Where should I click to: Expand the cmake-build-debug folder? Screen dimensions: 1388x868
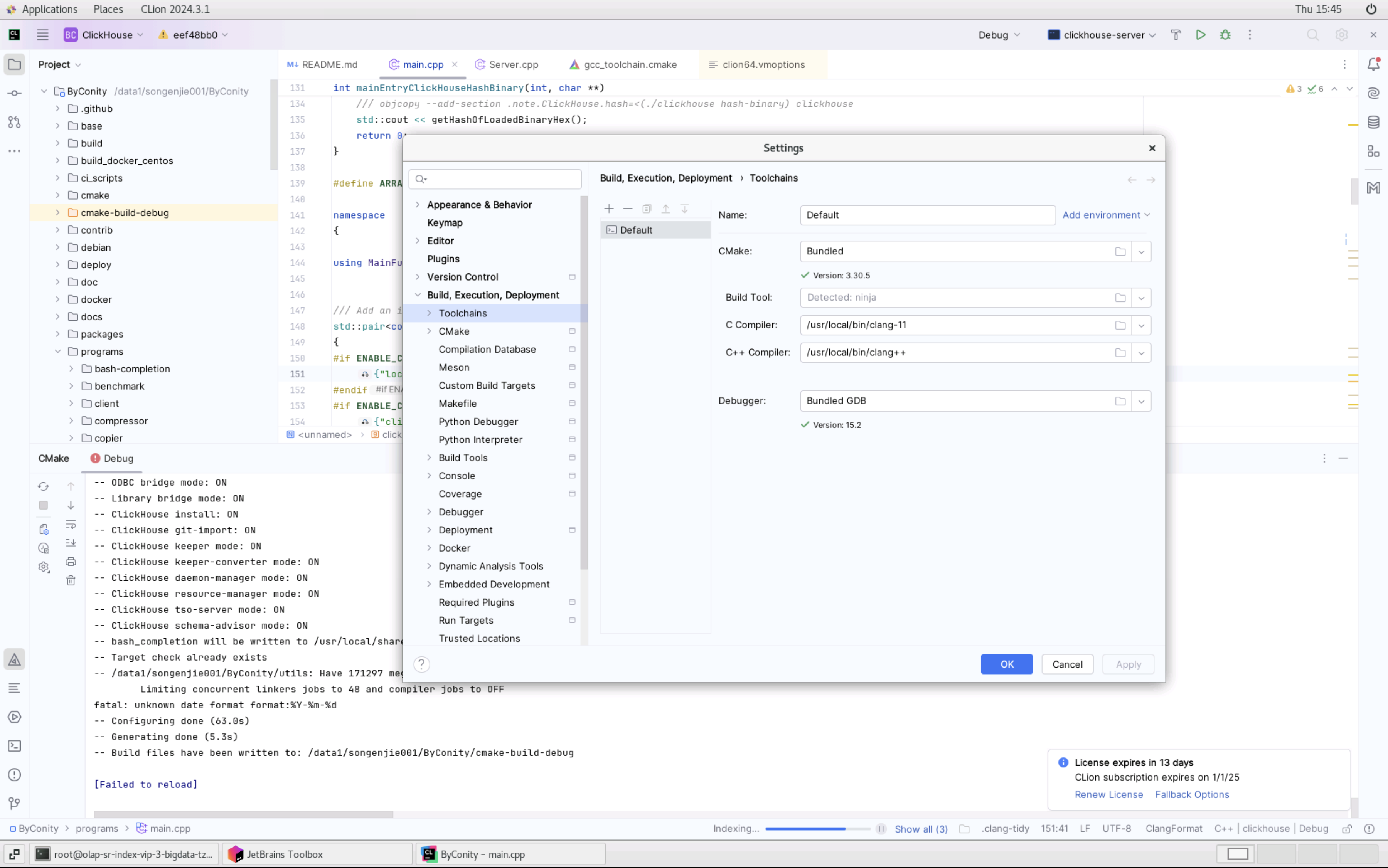coord(57,213)
